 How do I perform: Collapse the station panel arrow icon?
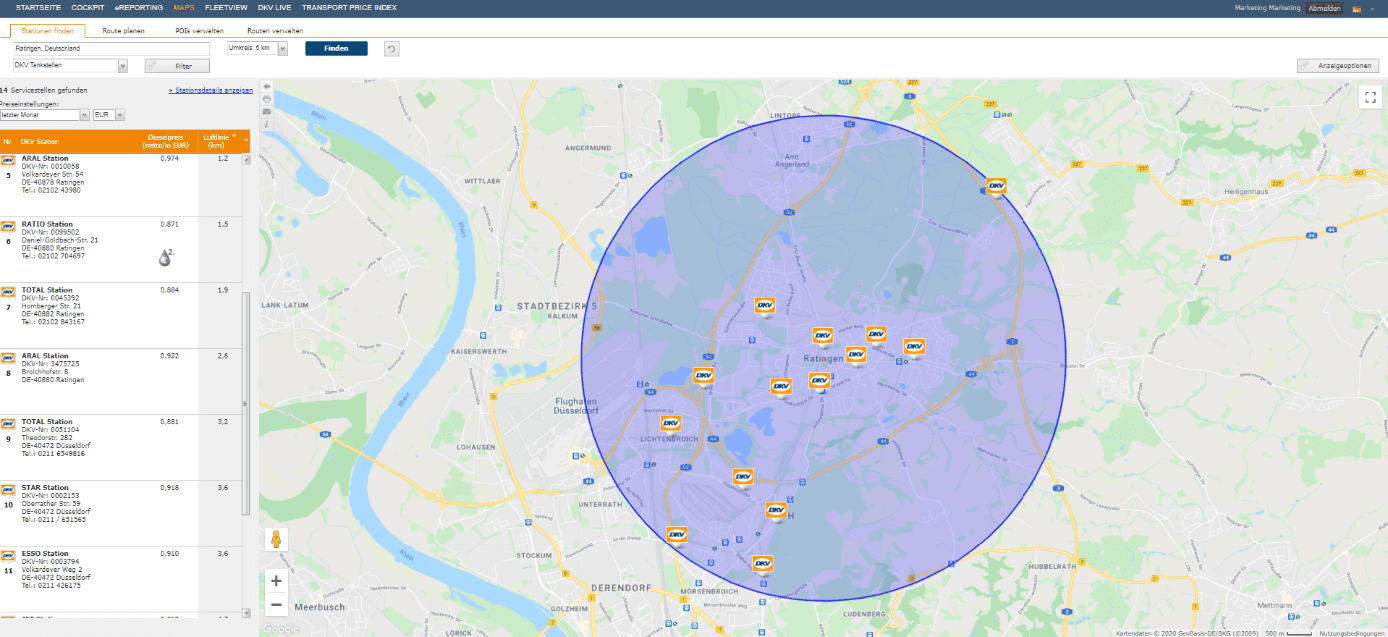pyautogui.click(x=266, y=87)
